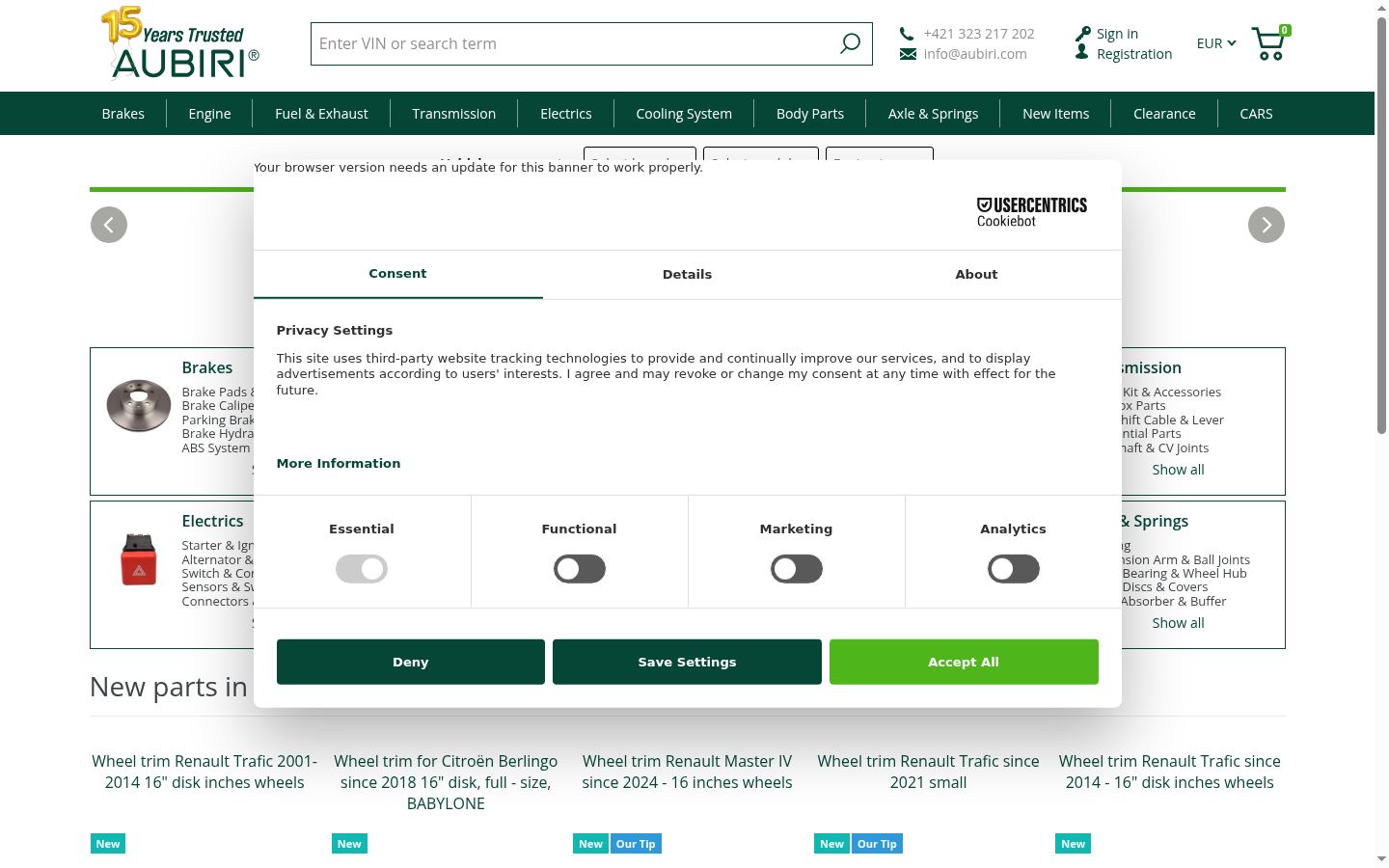1389x868 pixels.
Task: Open the Transmission menu
Action: [454, 114]
